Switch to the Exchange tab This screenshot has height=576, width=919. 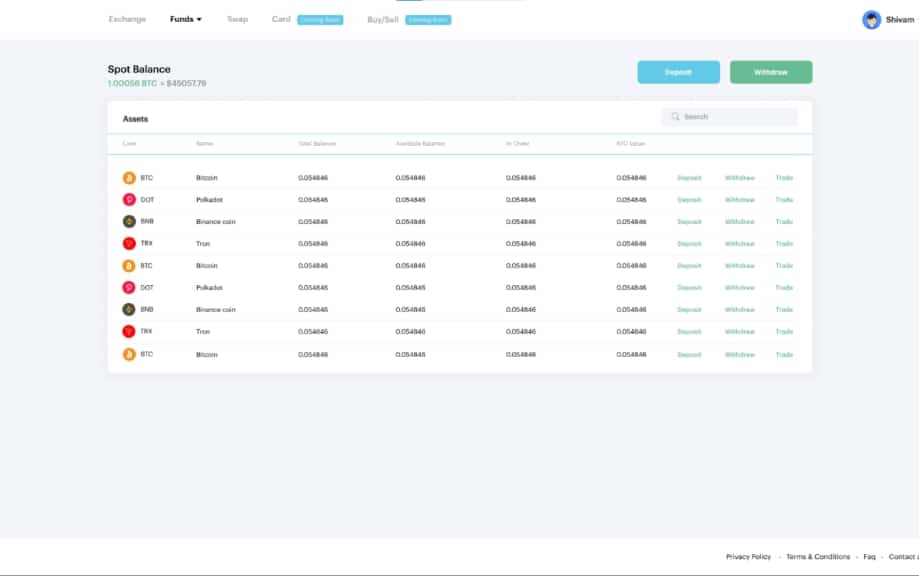tap(127, 19)
